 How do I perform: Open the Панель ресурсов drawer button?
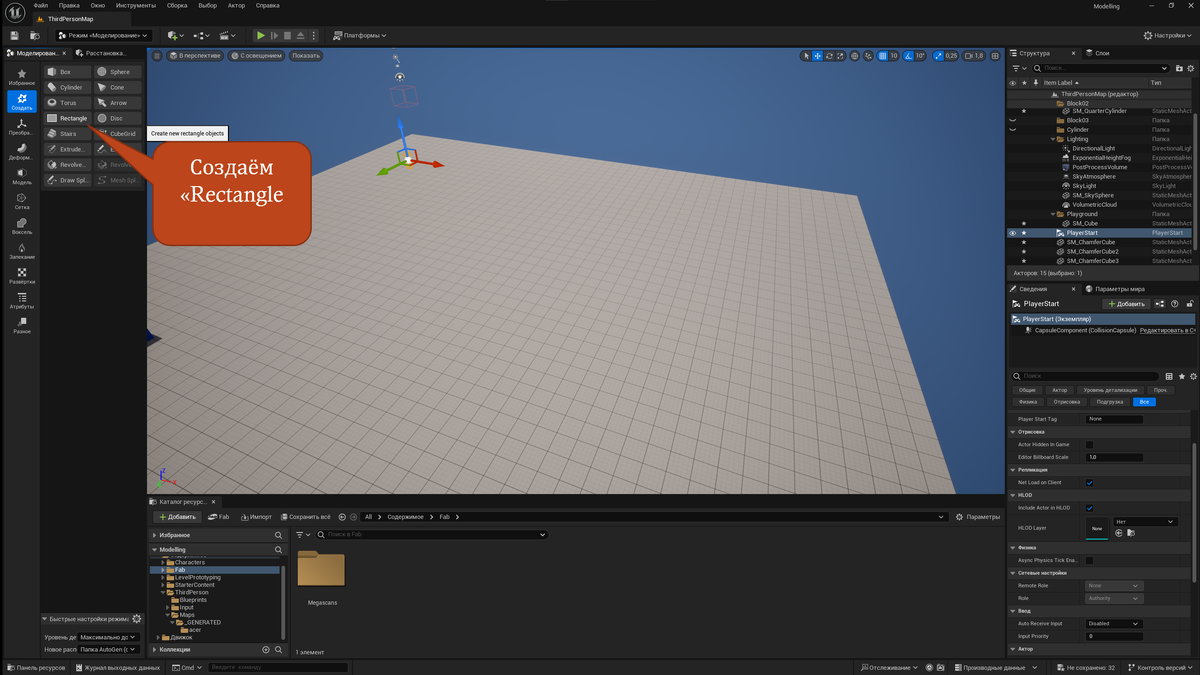click(36, 667)
